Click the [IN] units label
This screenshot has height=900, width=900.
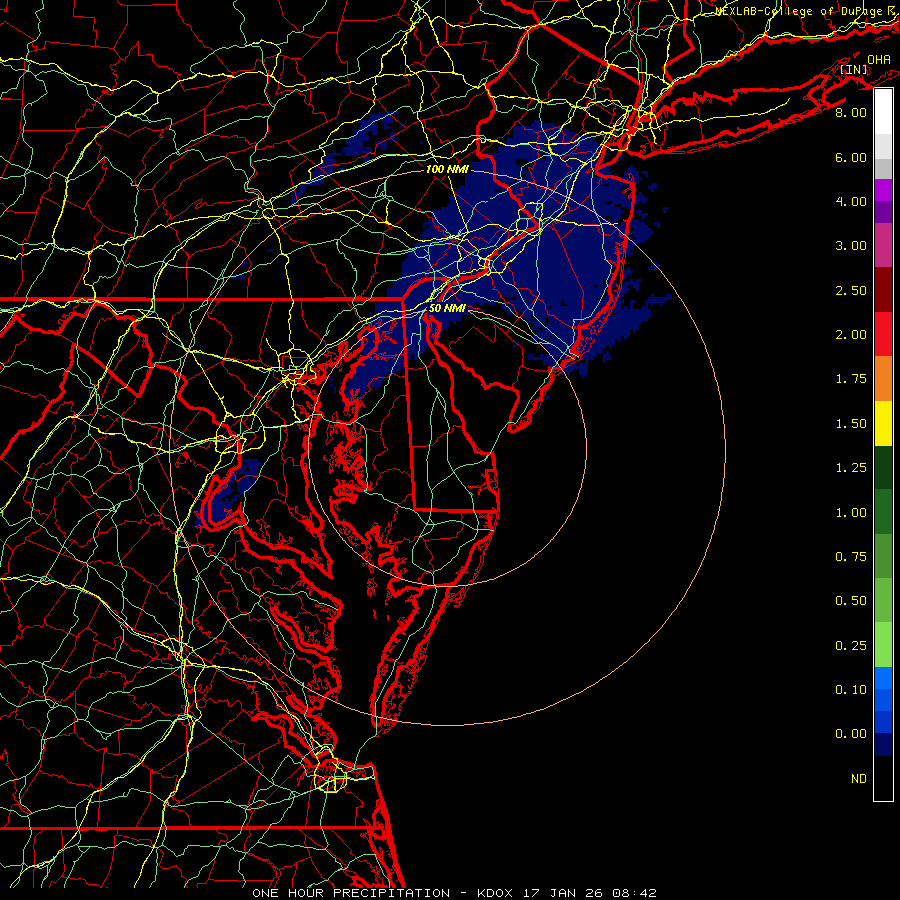pos(854,69)
